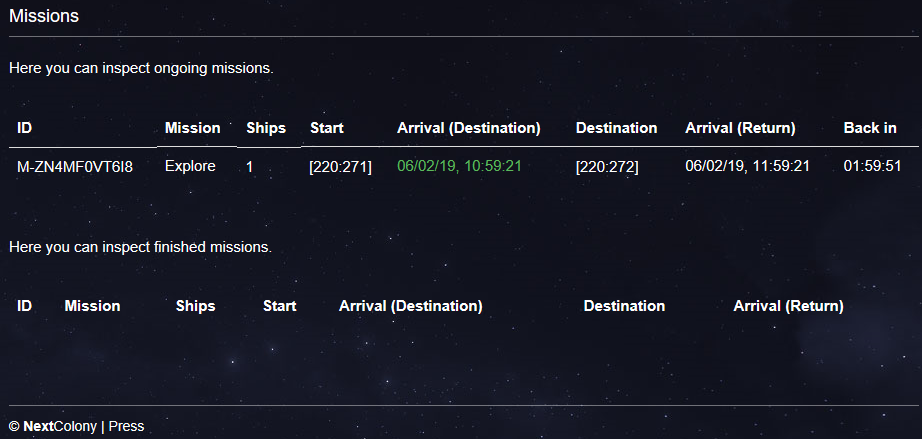Click the Destination header in finished missions table
The width and height of the screenshot is (922, 439).
click(x=624, y=306)
